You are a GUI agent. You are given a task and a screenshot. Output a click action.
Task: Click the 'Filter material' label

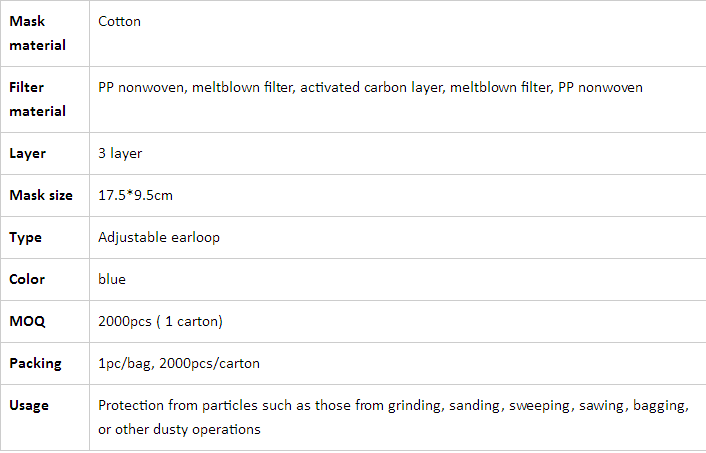(x=37, y=99)
